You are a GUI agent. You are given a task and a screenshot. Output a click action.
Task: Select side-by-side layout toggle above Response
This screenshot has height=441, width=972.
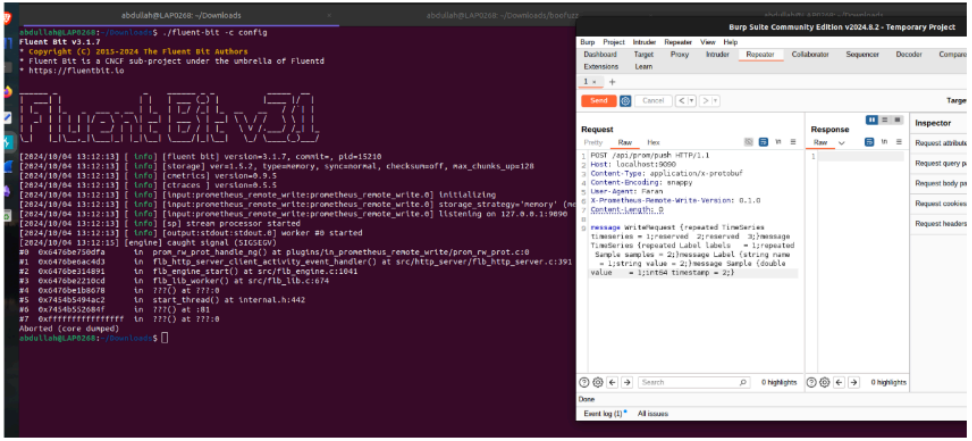coord(872,120)
